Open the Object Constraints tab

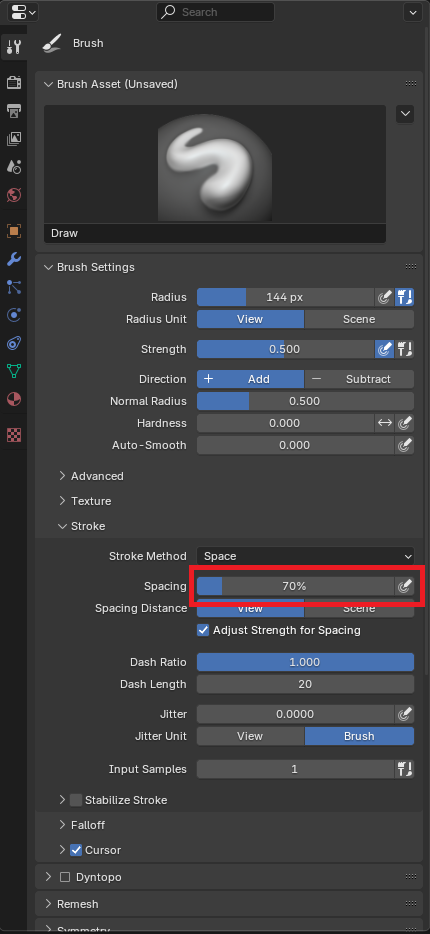(x=14, y=343)
